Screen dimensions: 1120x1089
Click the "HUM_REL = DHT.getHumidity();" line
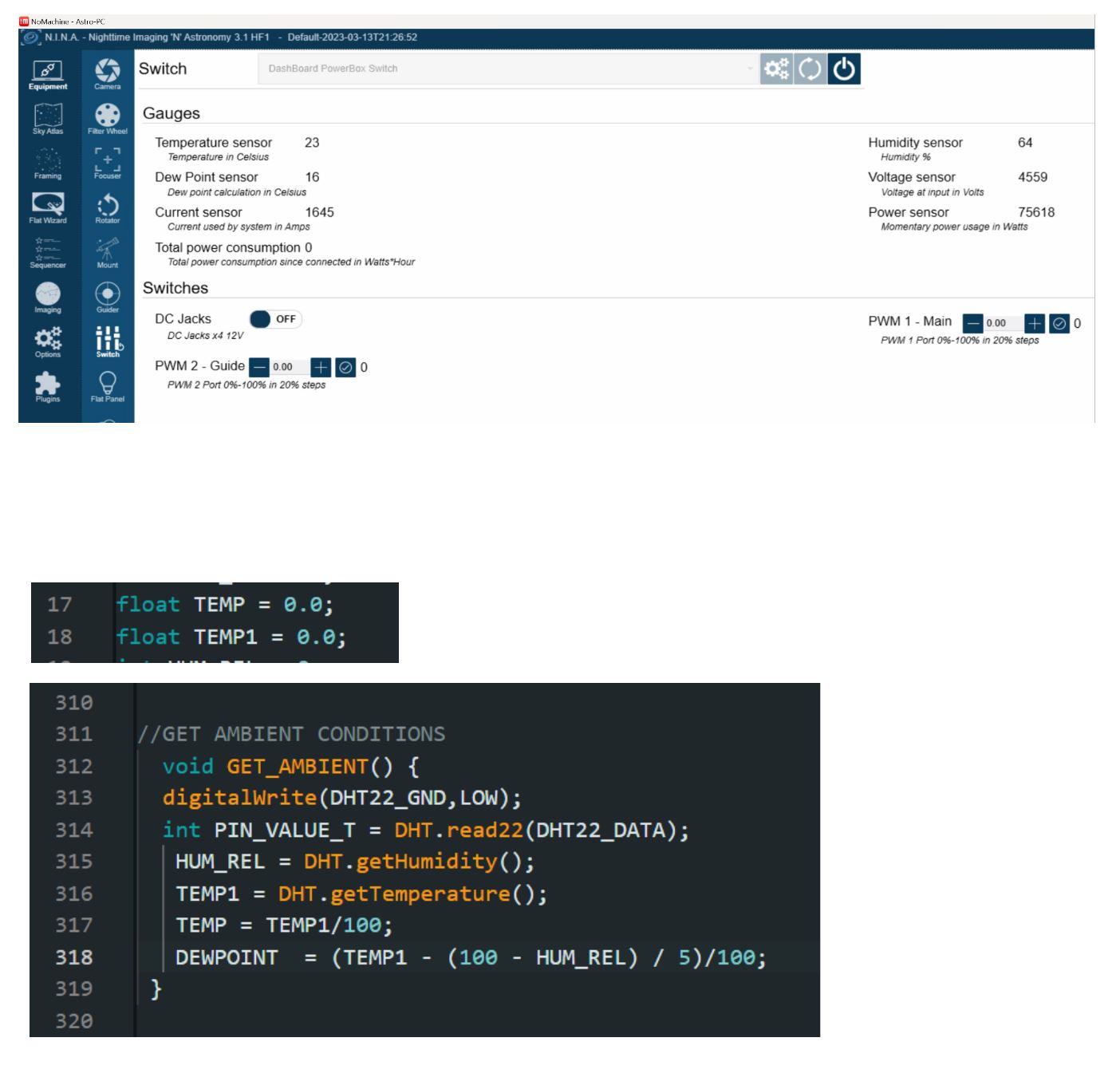[x=355, y=862]
